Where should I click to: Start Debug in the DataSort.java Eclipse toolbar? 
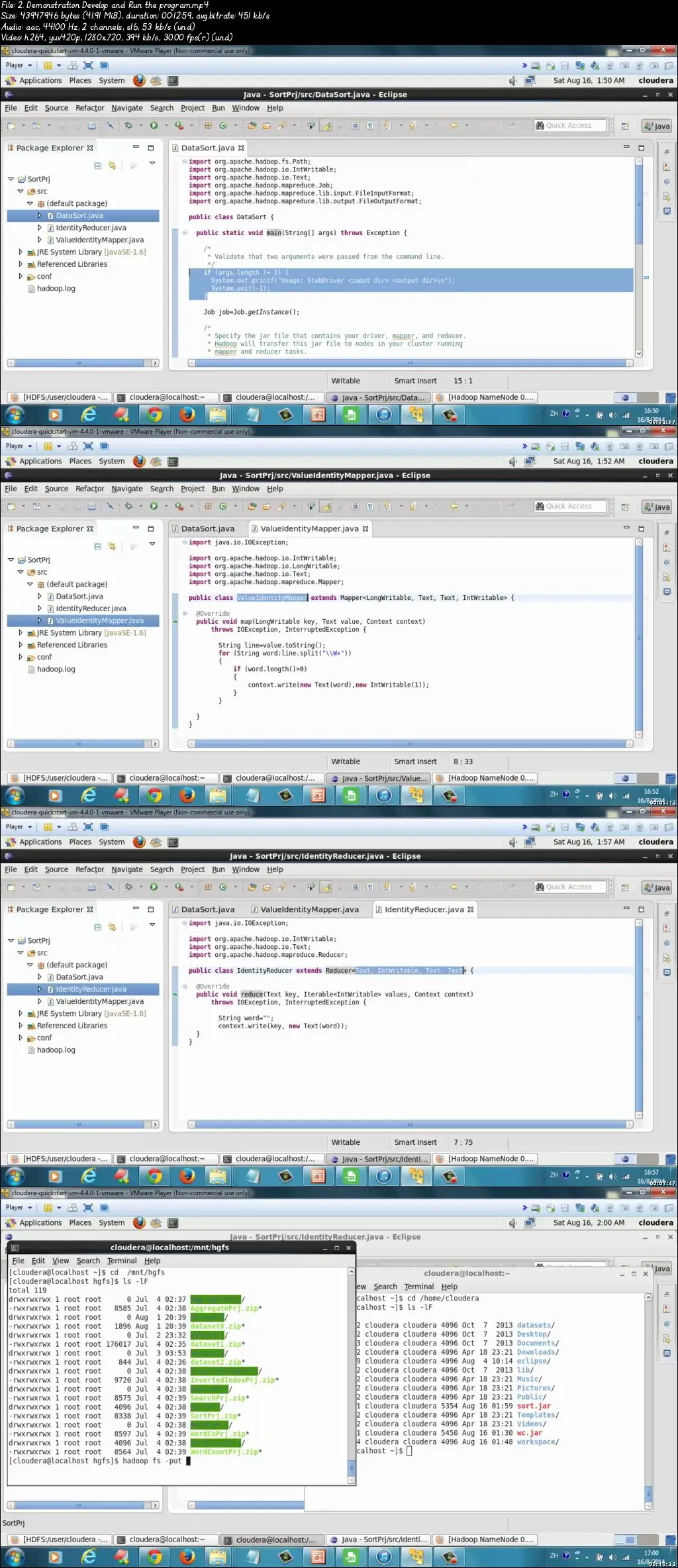(128, 125)
